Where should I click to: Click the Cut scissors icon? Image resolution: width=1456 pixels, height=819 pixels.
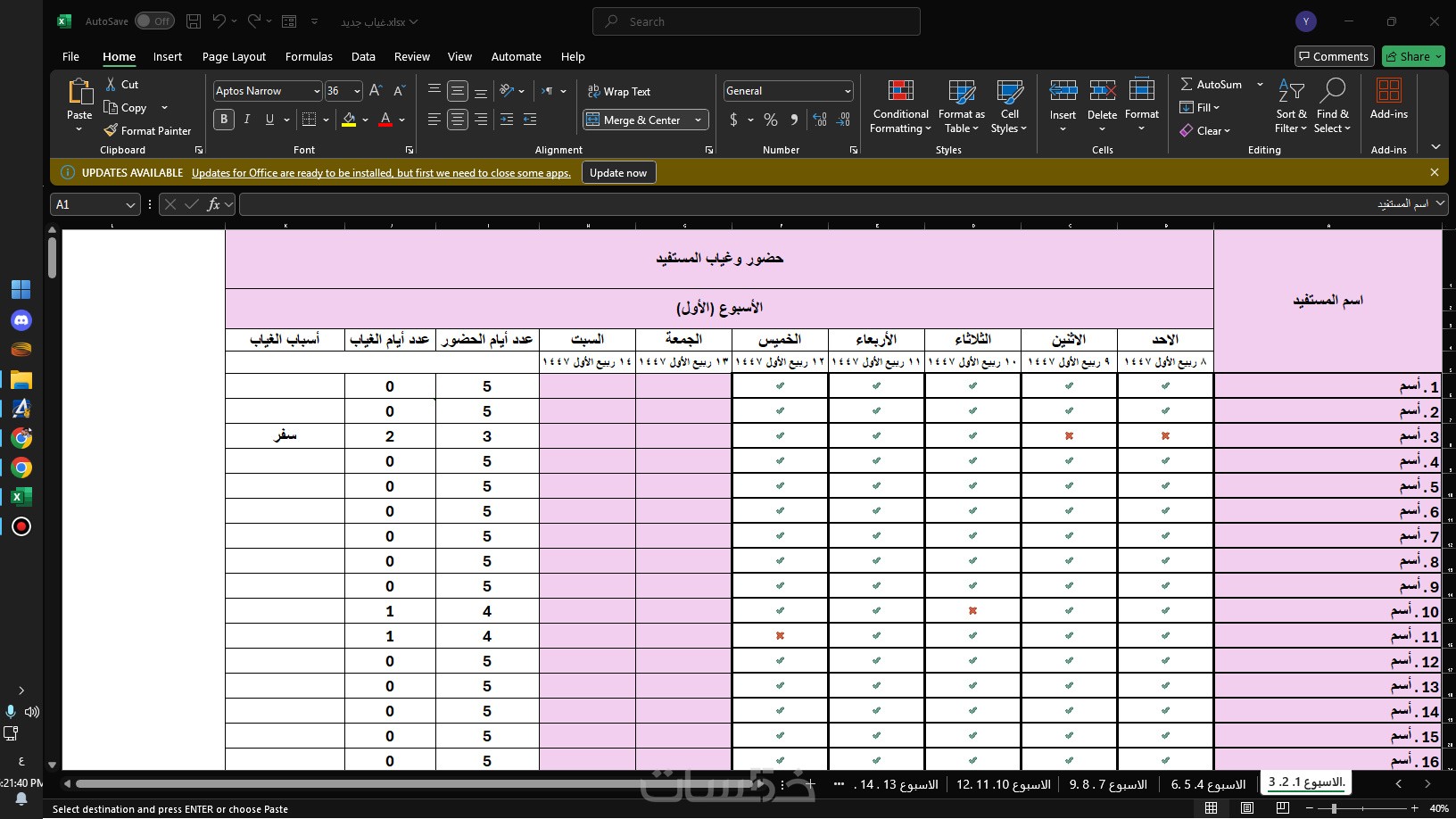(x=111, y=84)
